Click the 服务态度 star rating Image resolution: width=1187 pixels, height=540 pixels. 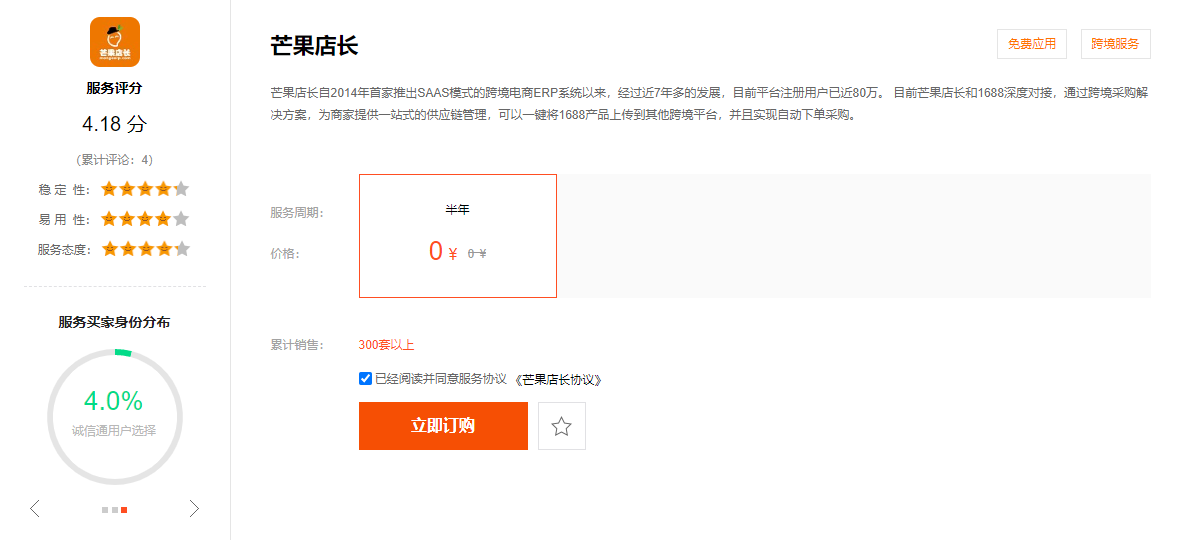tap(145, 249)
